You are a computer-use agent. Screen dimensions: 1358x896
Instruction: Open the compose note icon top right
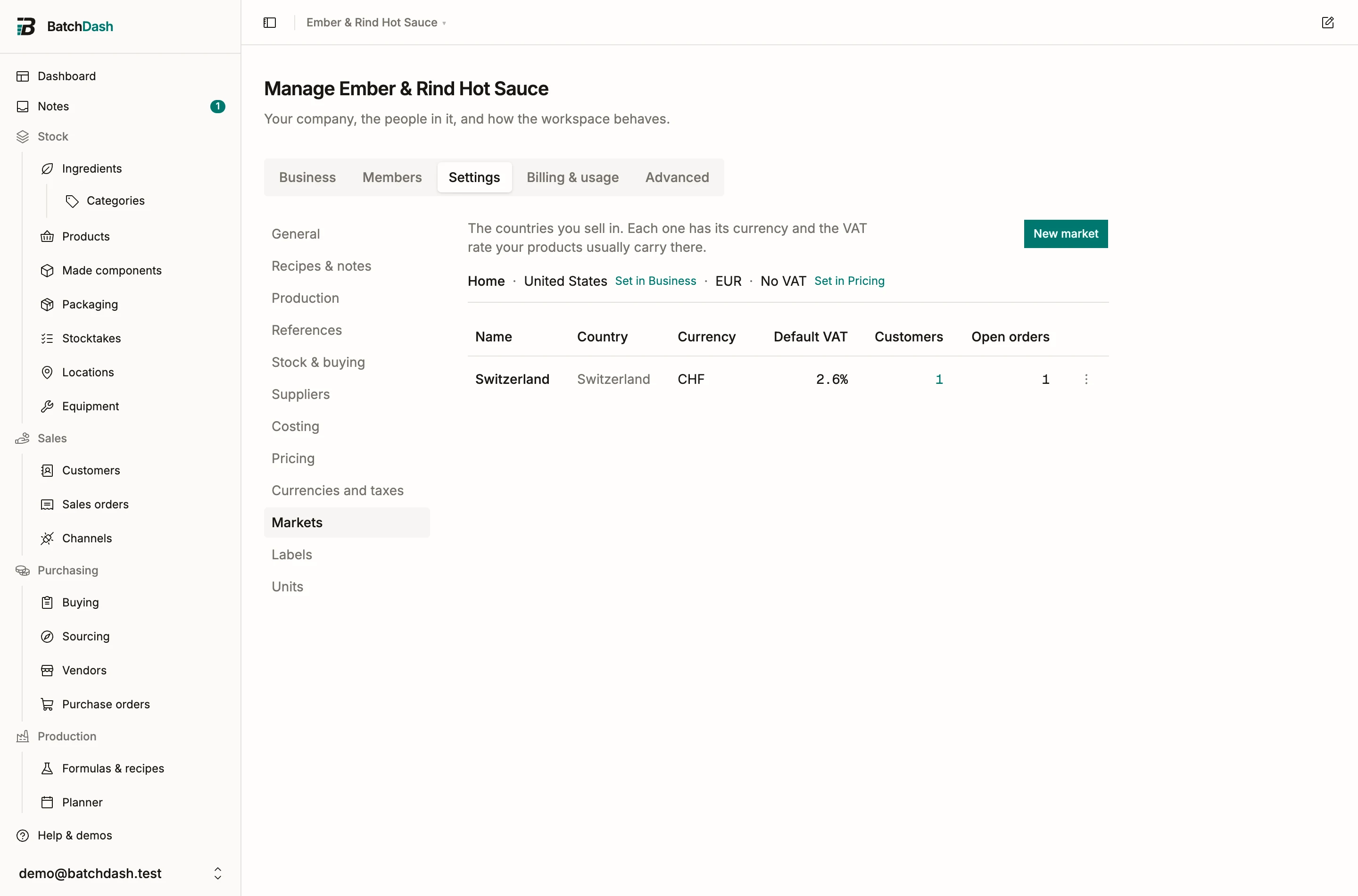tap(1328, 22)
